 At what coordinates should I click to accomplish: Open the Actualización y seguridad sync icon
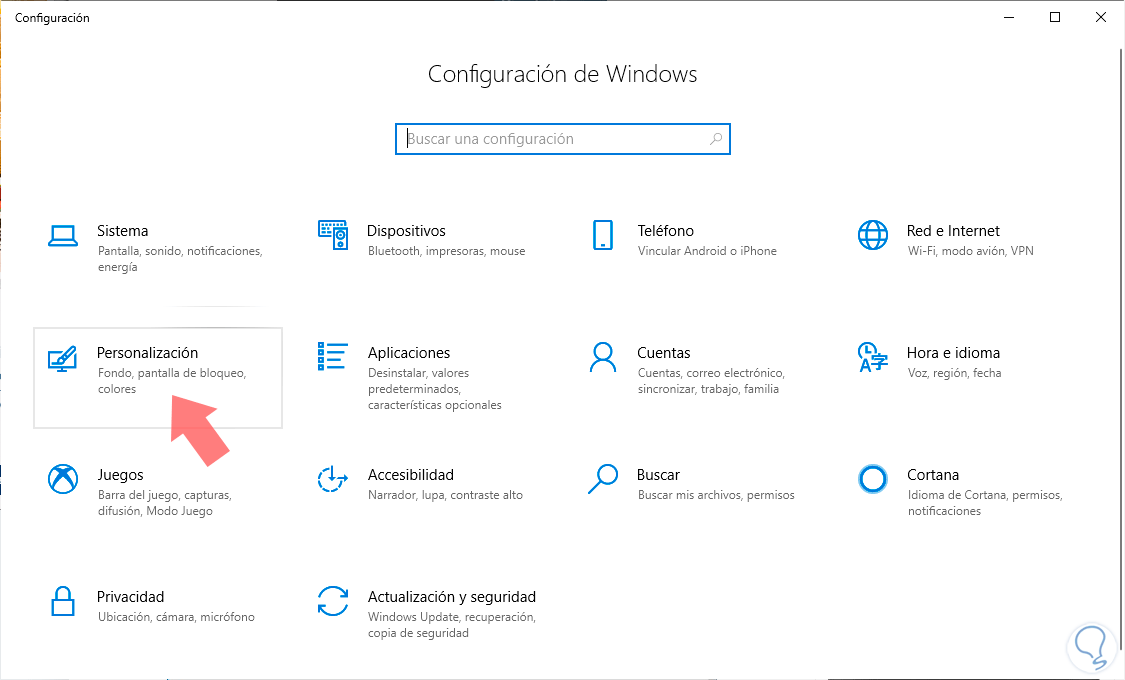coord(333,601)
